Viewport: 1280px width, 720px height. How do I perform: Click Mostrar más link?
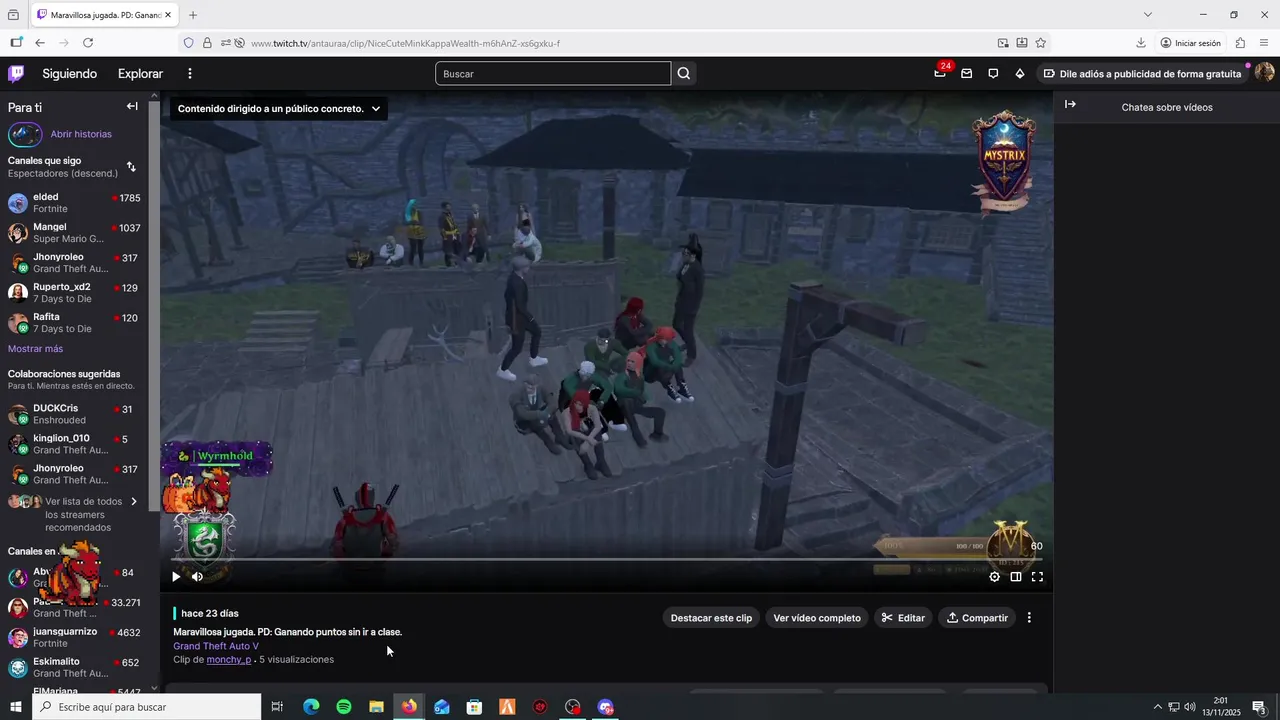(35, 349)
